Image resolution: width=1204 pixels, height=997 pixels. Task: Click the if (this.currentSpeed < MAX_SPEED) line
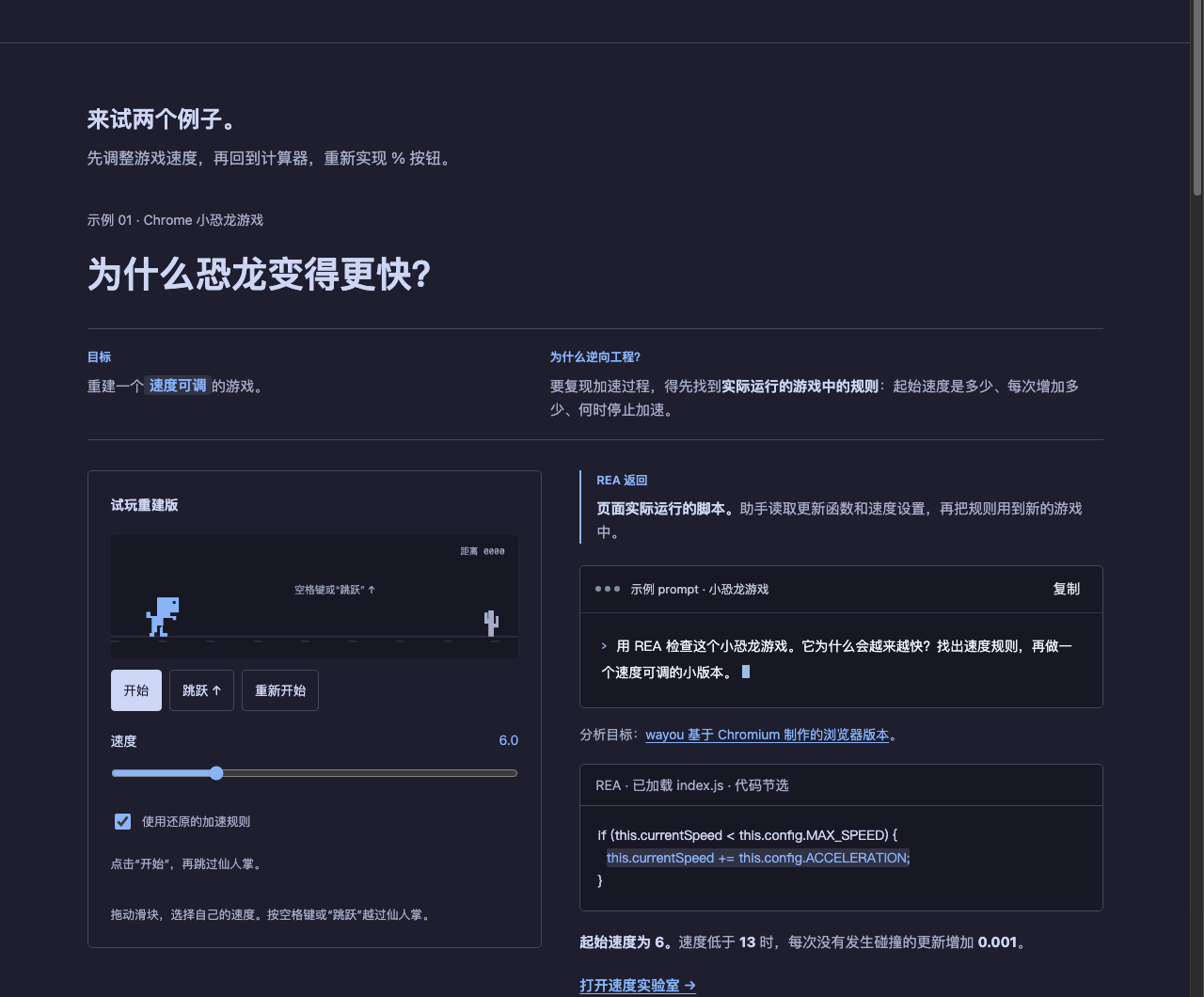click(x=748, y=835)
